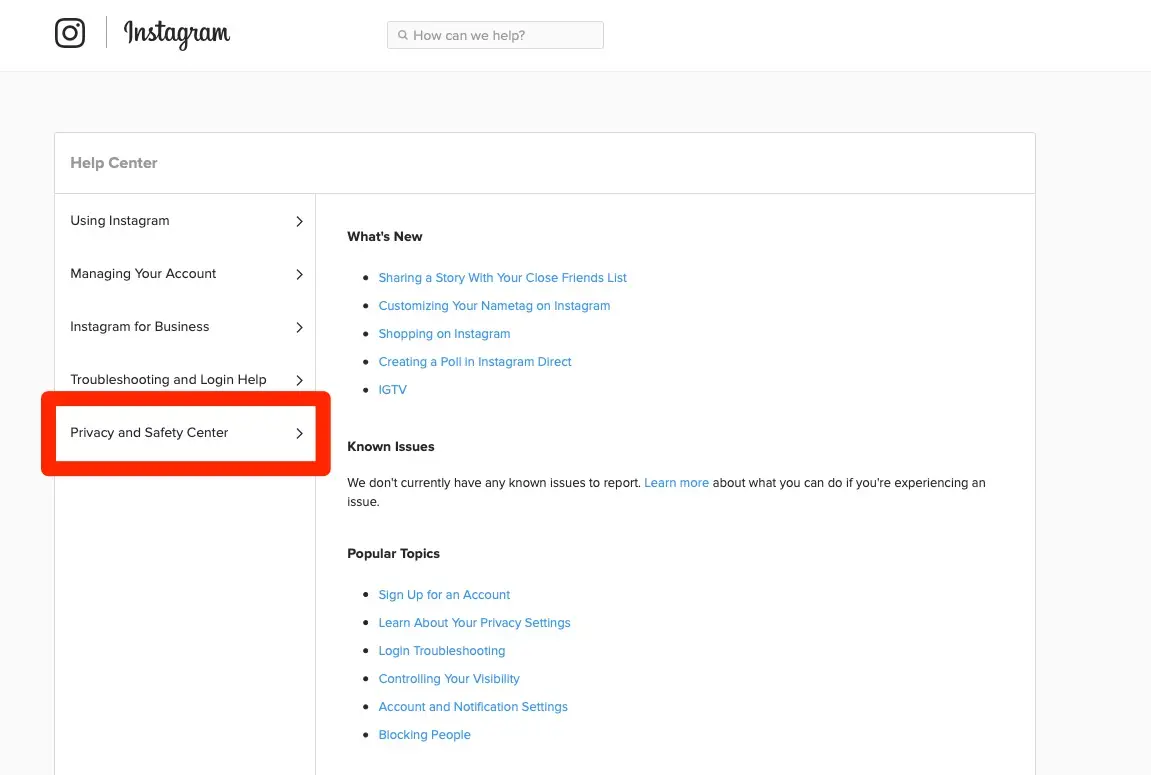Viewport: 1151px width, 775px height.
Task: Click the search magnifier icon
Action: pos(402,35)
